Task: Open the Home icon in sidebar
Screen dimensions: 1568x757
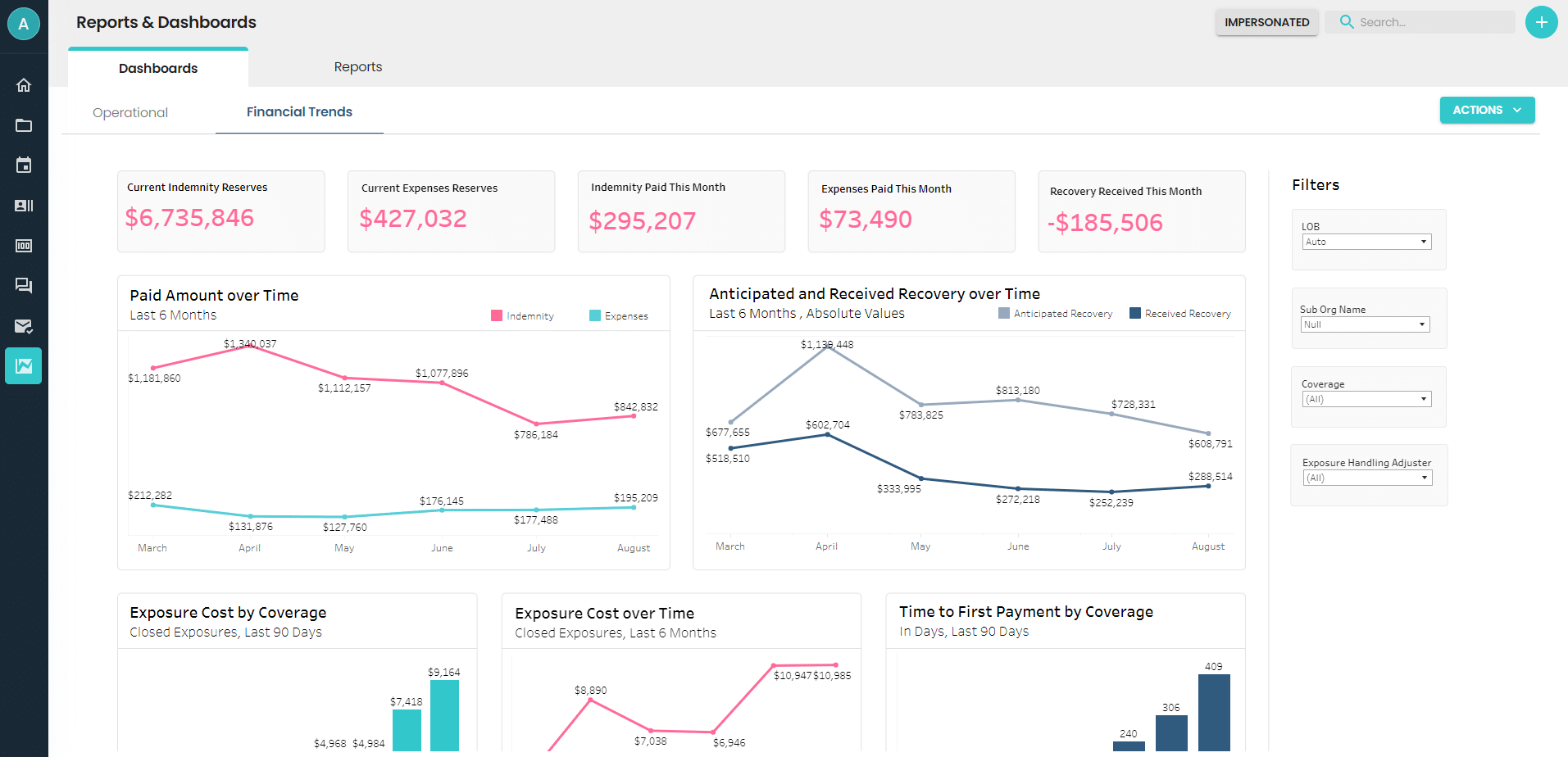Action: [24, 84]
